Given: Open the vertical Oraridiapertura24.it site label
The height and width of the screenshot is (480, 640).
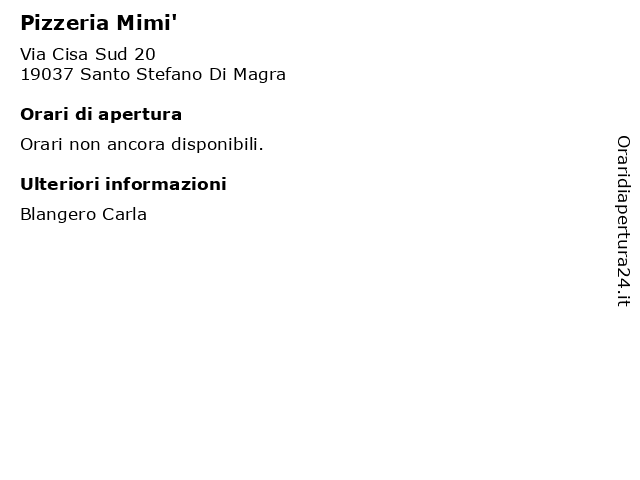Looking at the screenshot, I should (x=623, y=221).
